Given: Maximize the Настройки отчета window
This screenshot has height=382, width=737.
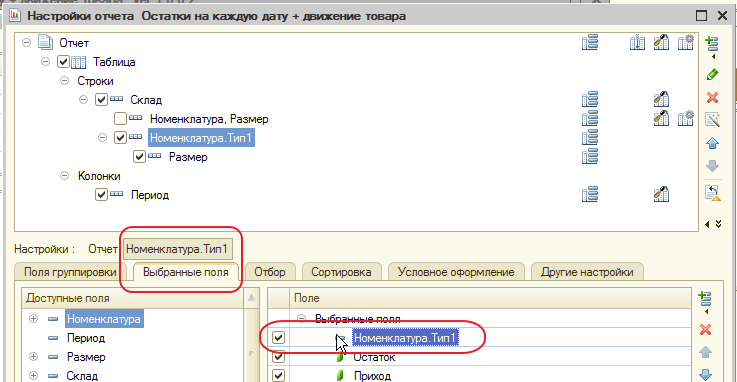Looking at the screenshot, I should tap(701, 16).
